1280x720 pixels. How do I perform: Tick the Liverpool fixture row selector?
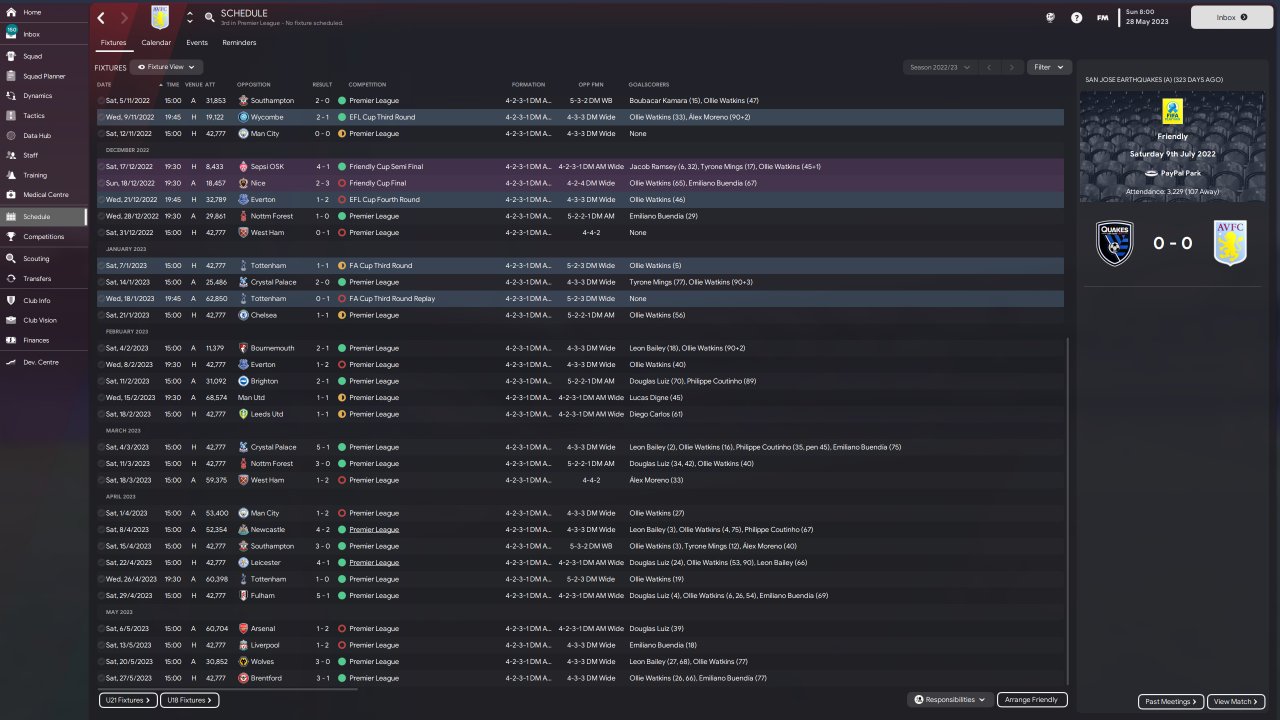(101, 645)
